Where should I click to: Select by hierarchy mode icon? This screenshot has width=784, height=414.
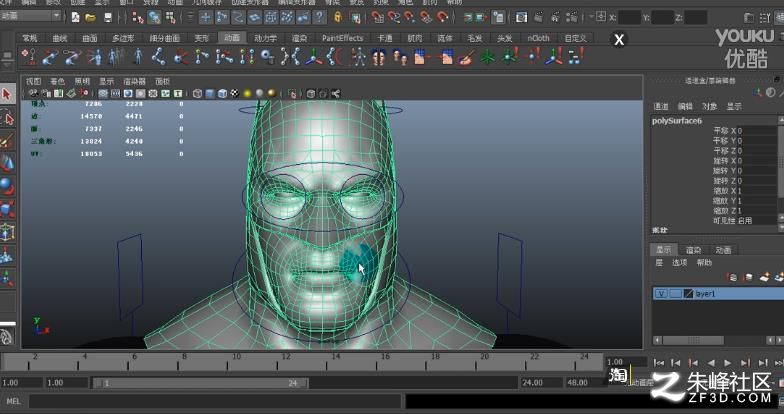[138, 18]
